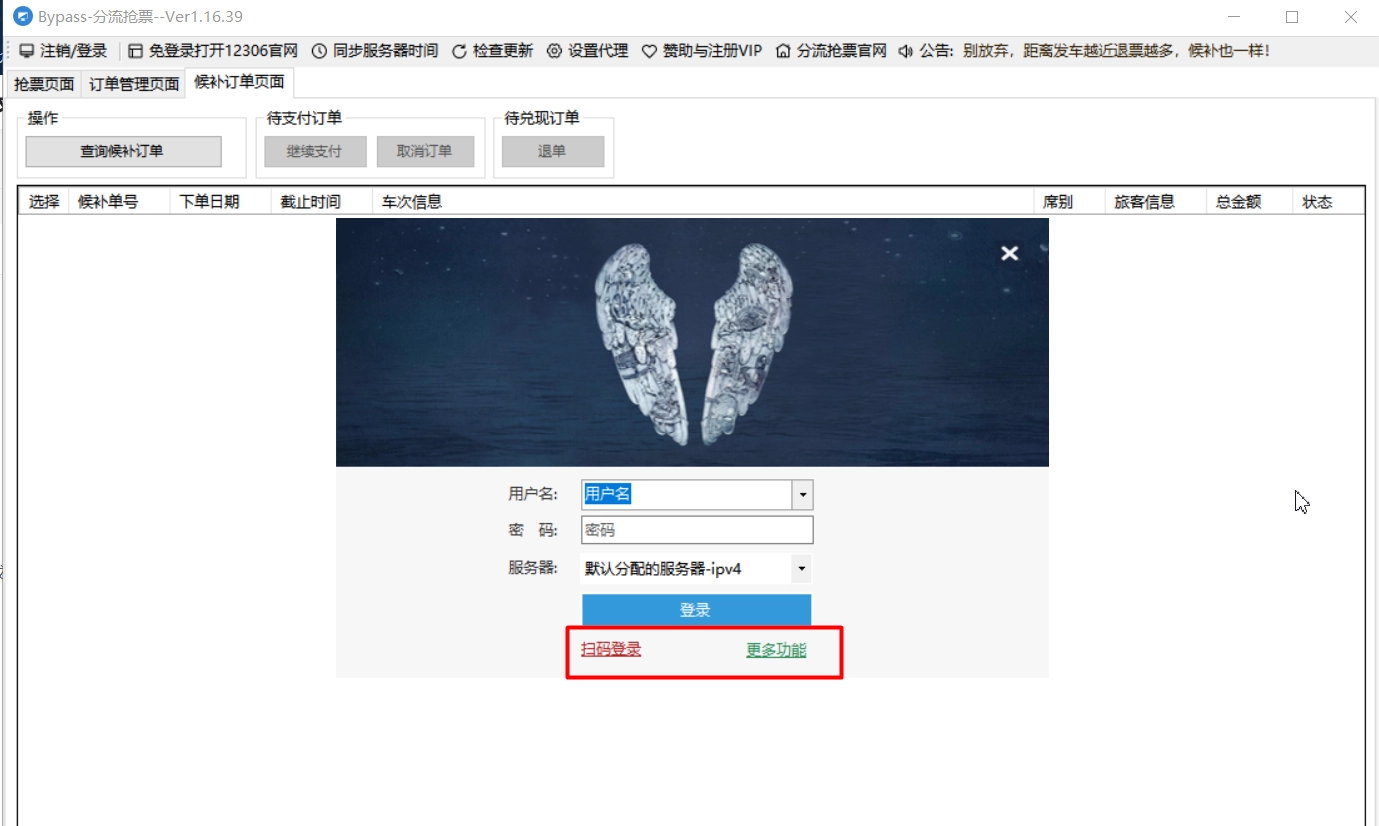1379x826 pixels.
Task: Click the clock icon beside 同步服务器时间
Action: (320, 51)
